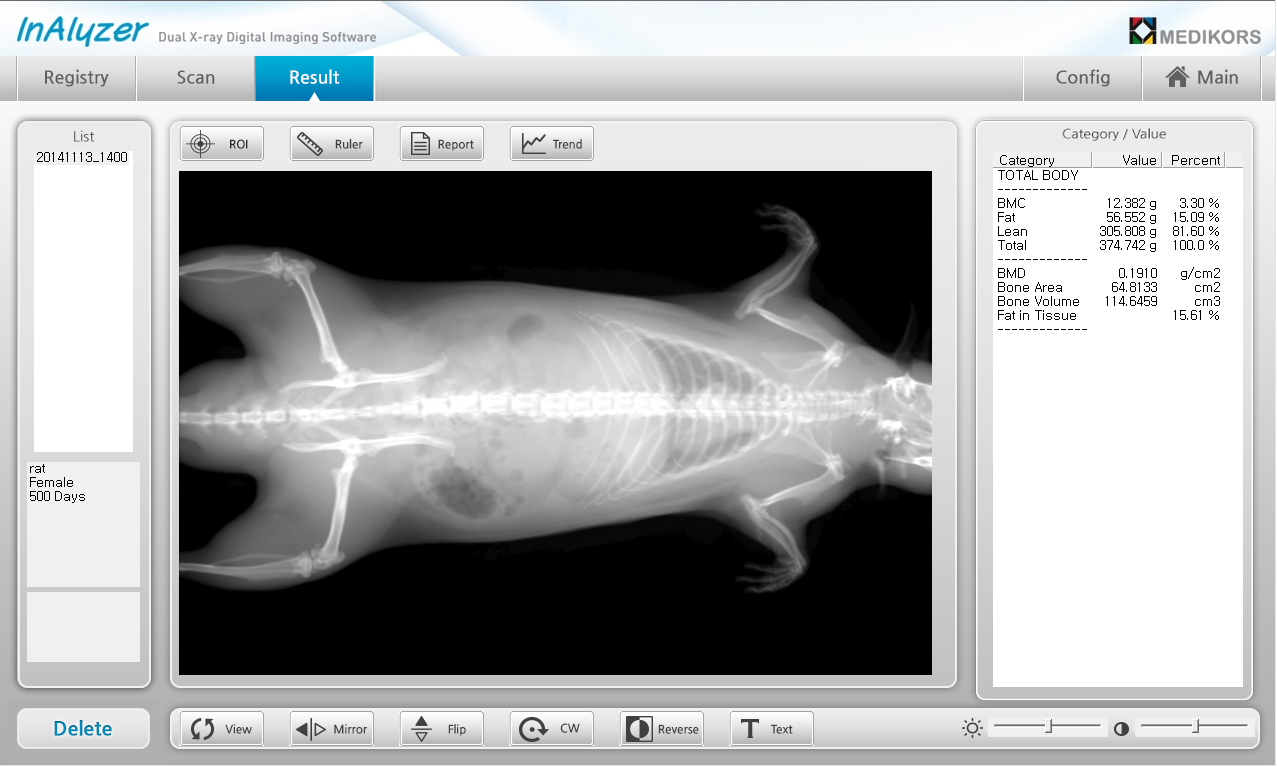1277x767 pixels.
Task: Select the ROI crosshair tool
Action: tap(221, 144)
